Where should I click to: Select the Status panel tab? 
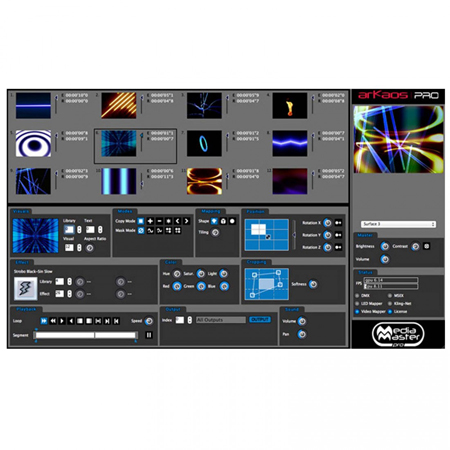click(x=365, y=272)
